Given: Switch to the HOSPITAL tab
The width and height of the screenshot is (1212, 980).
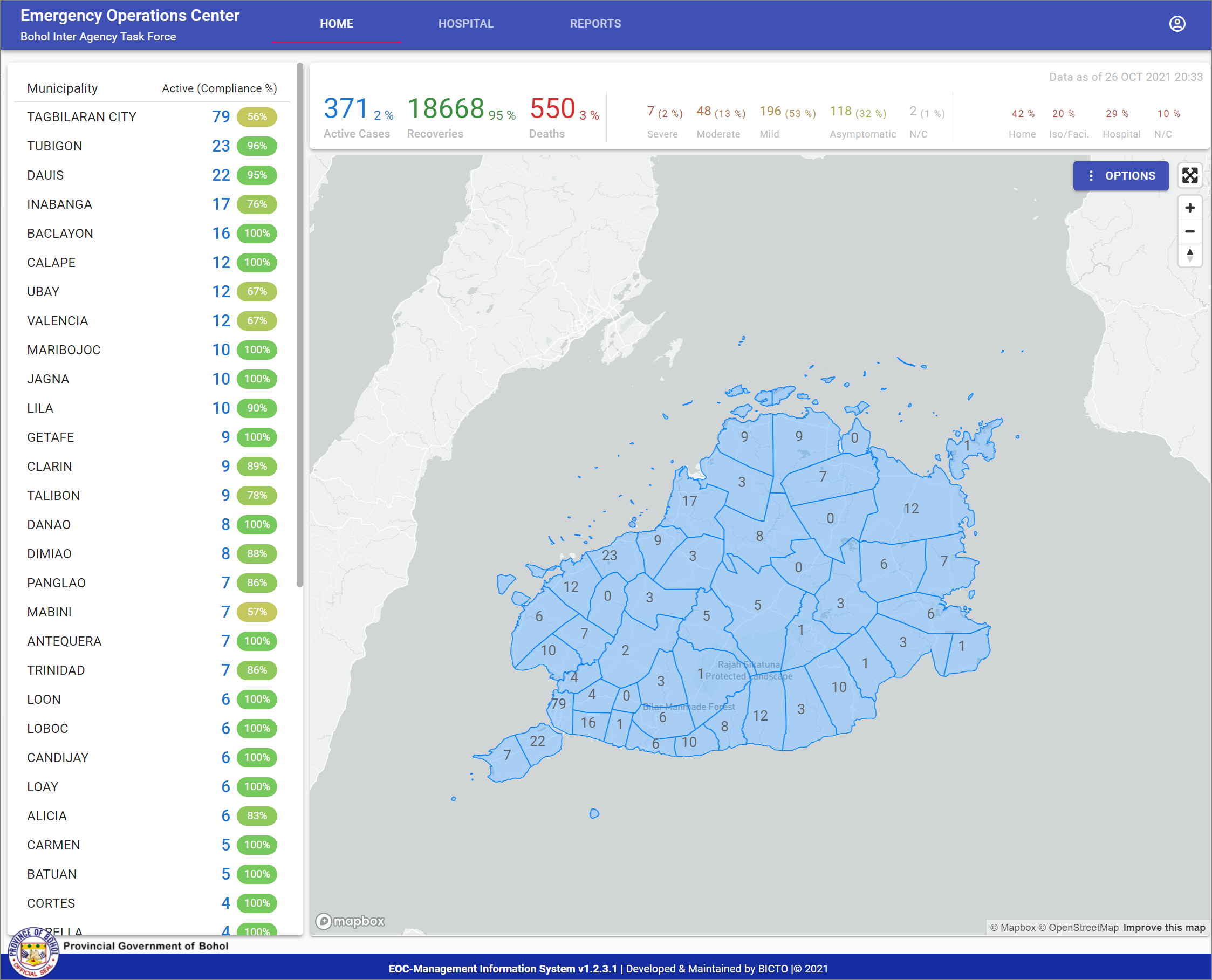Looking at the screenshot, I should point(465,24).
